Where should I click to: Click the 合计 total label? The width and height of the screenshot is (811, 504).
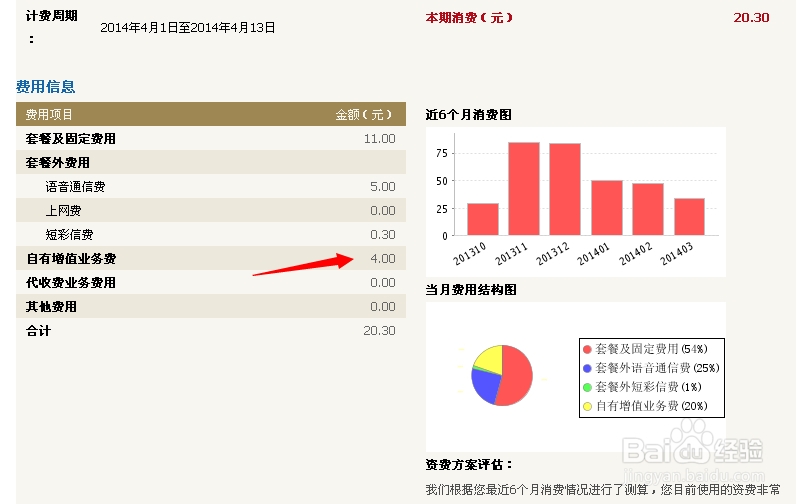[39, 331]
